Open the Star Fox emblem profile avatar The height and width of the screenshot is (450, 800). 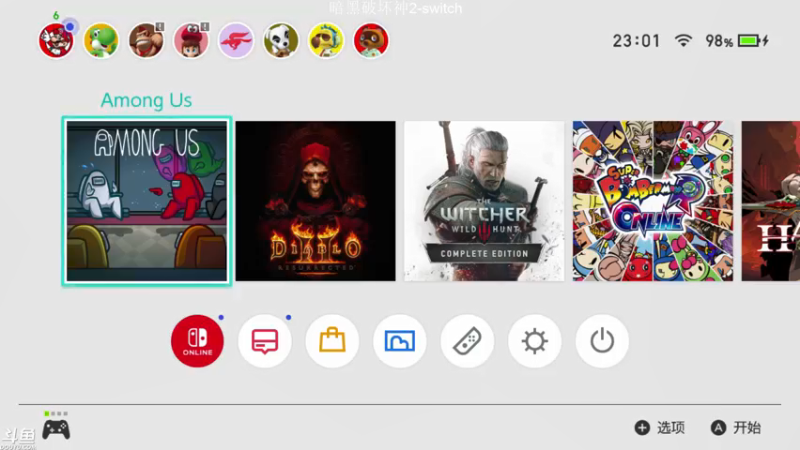[236, 40]
